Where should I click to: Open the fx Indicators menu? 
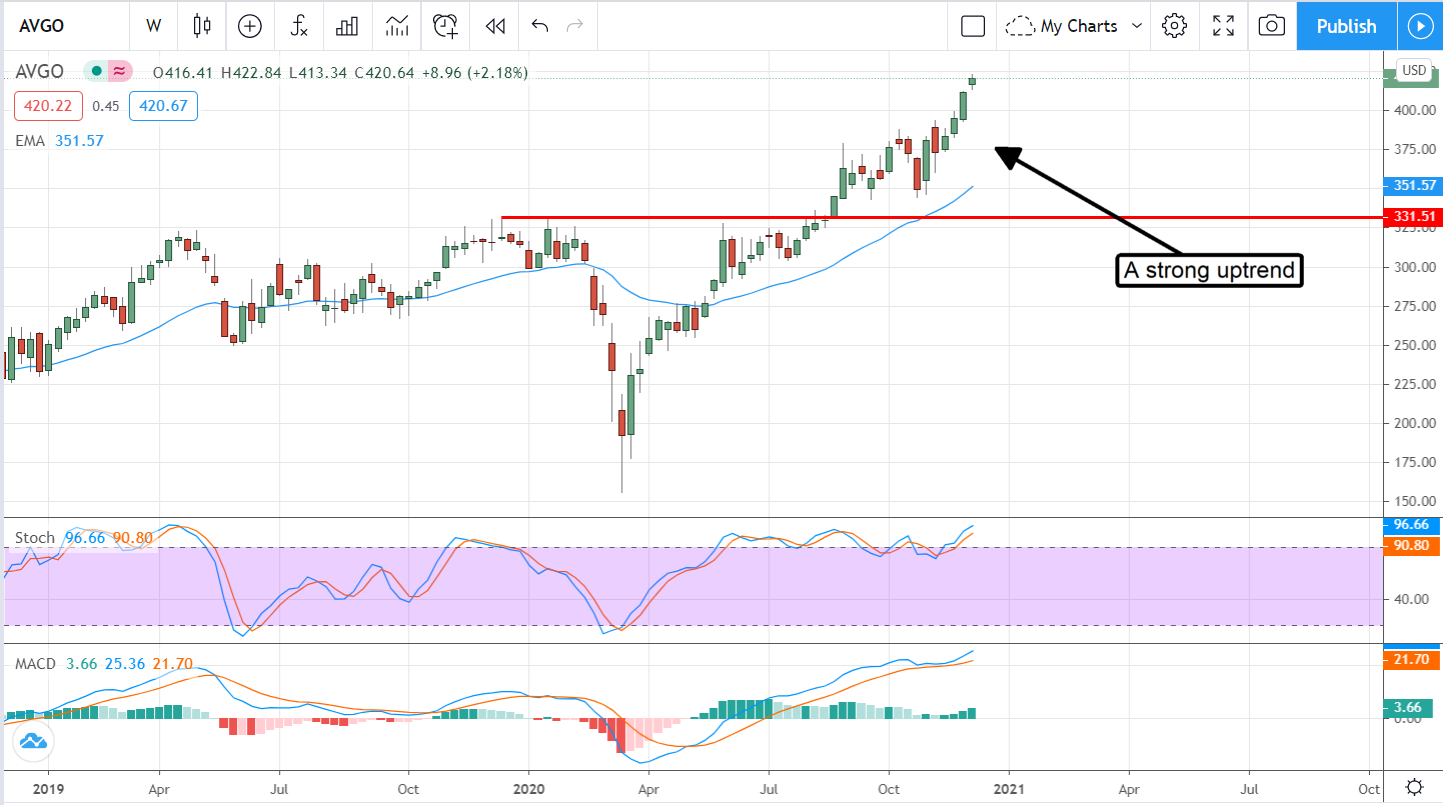(299, 26)
